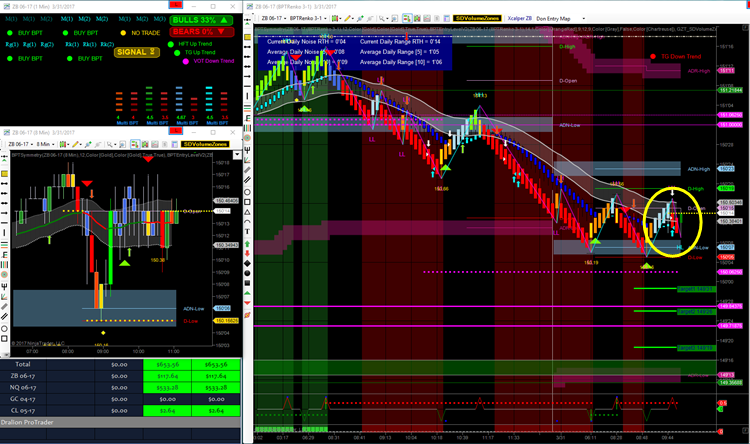
Task: Toggle the window panel icon before SDVolumeZones in BPTRenko toolbar
Action: click(x=446, y=18)
